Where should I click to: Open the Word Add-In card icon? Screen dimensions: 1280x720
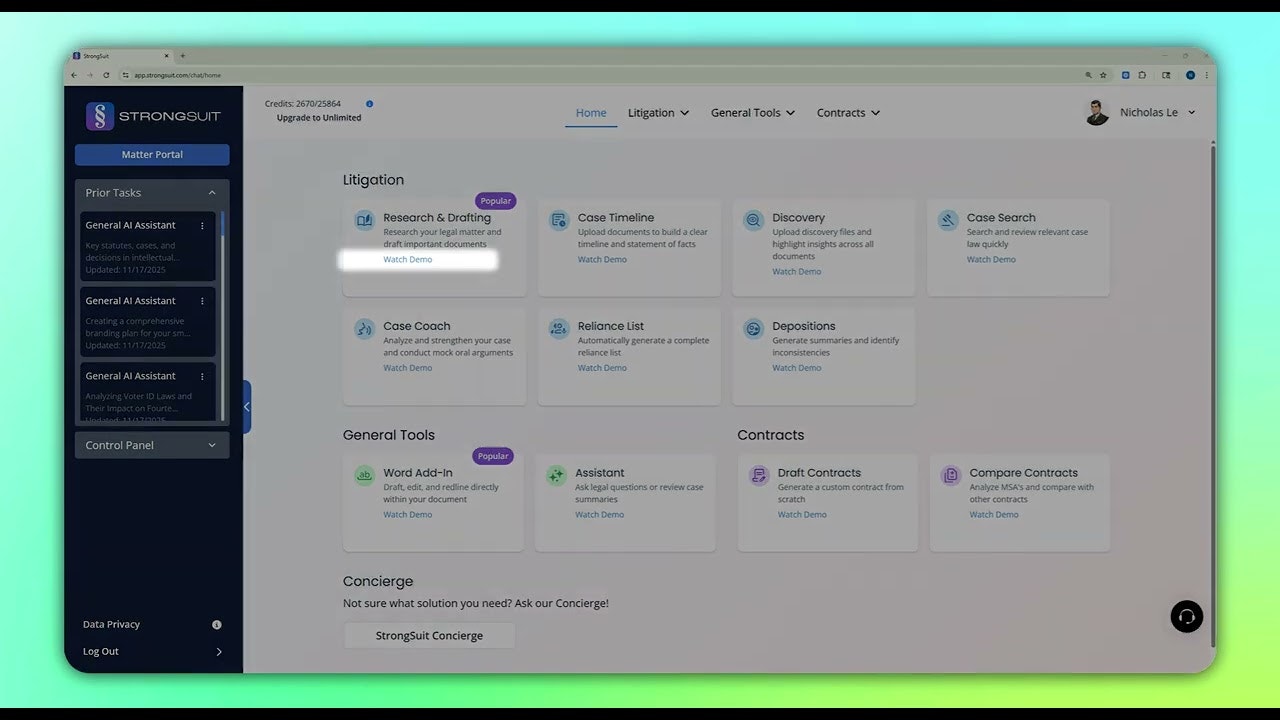pos(364,476)
